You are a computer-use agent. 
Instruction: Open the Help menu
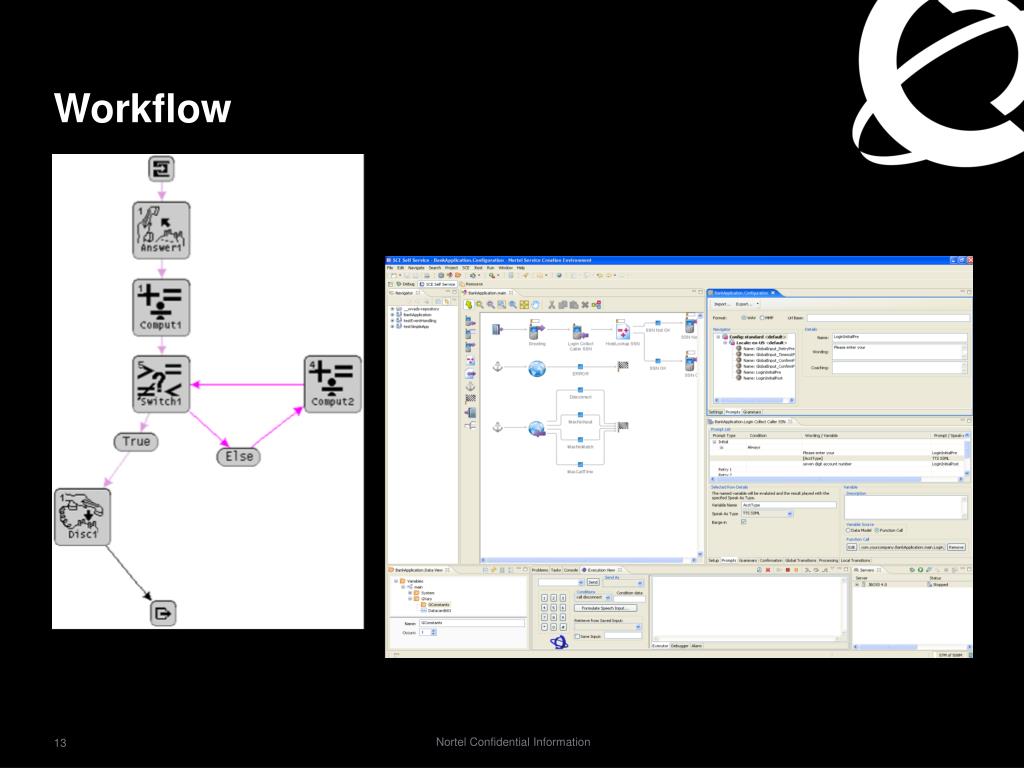point(520,268)
